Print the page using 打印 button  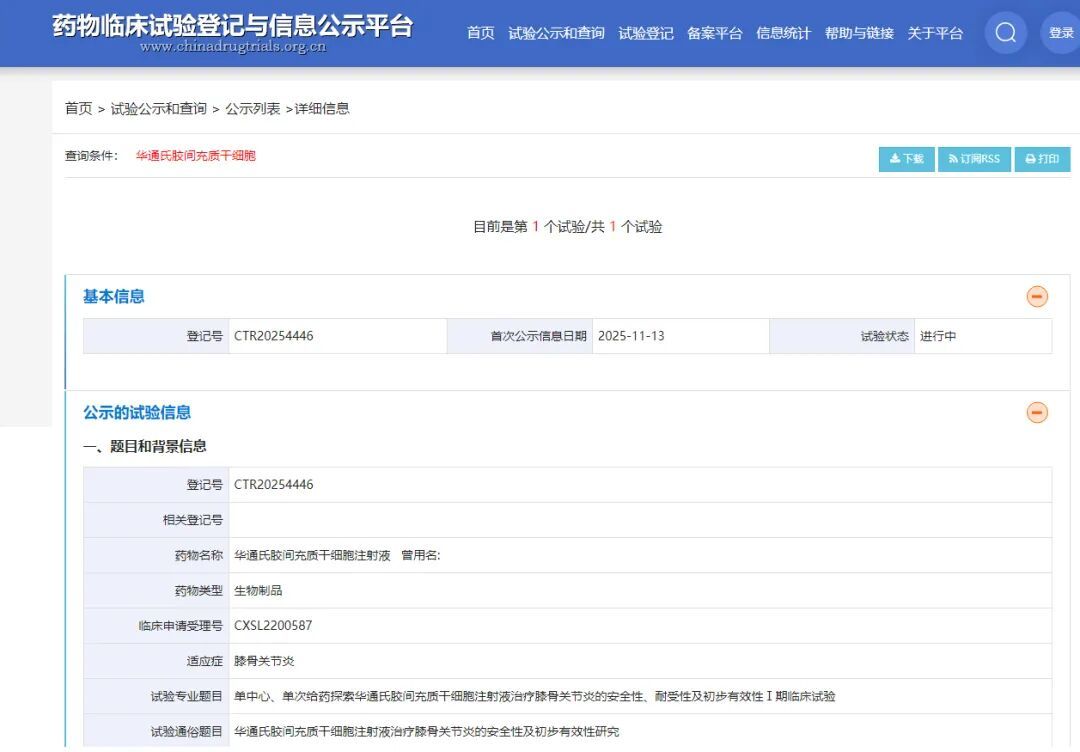1042,159
